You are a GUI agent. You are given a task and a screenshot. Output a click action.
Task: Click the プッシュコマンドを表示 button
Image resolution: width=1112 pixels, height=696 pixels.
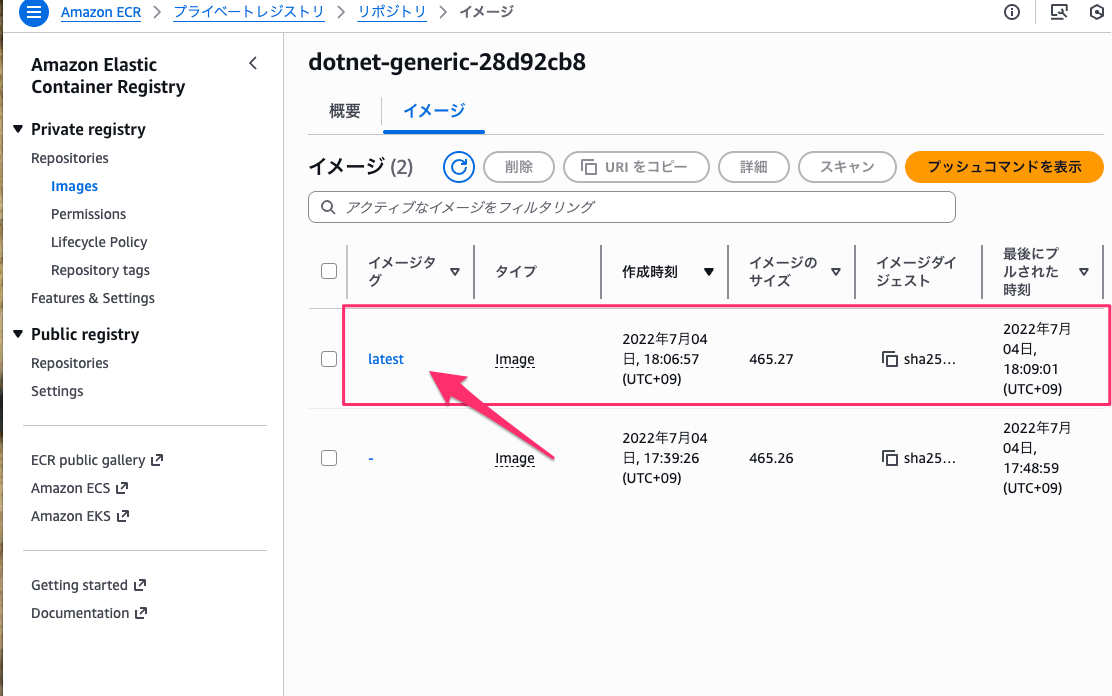(x=1003, y=167)
